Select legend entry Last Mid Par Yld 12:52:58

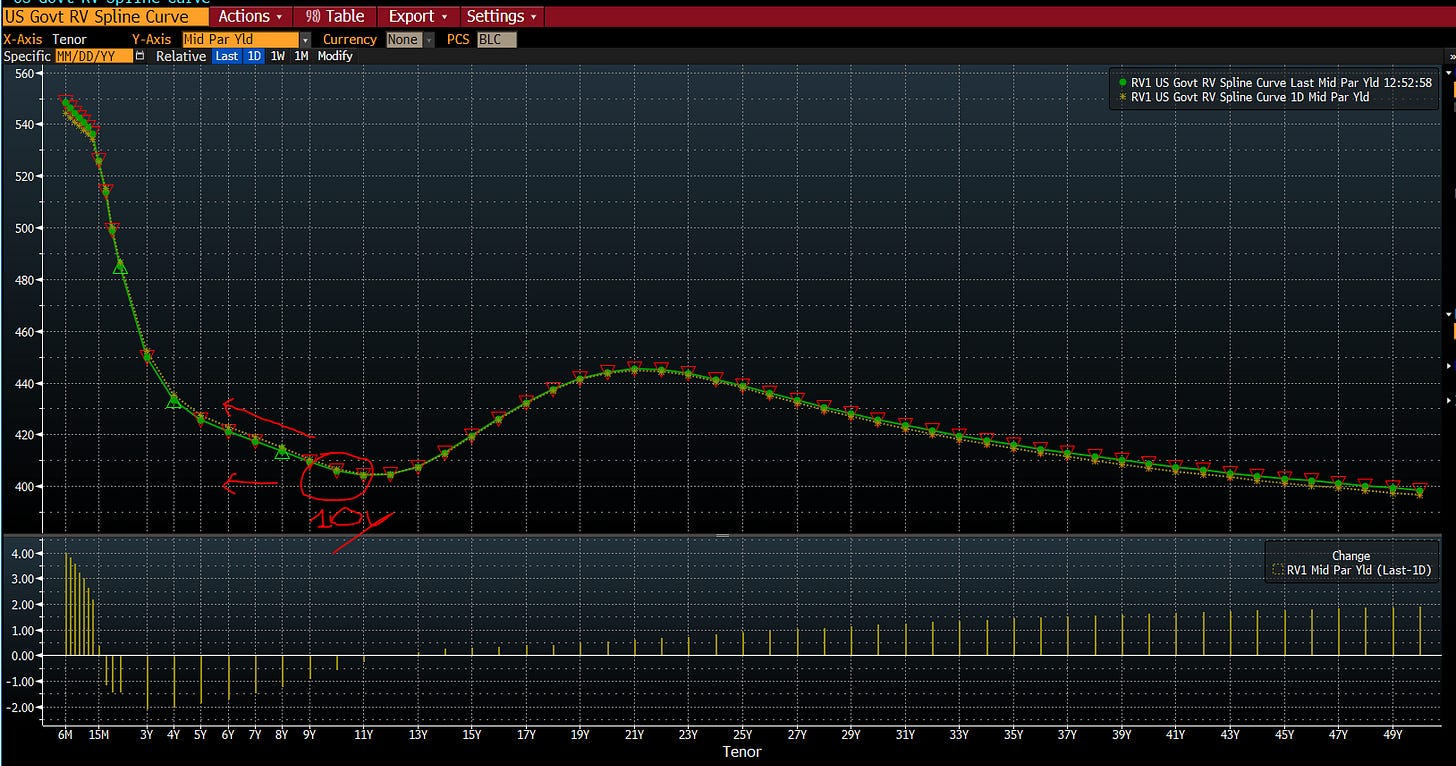(x=1283, y=83)
